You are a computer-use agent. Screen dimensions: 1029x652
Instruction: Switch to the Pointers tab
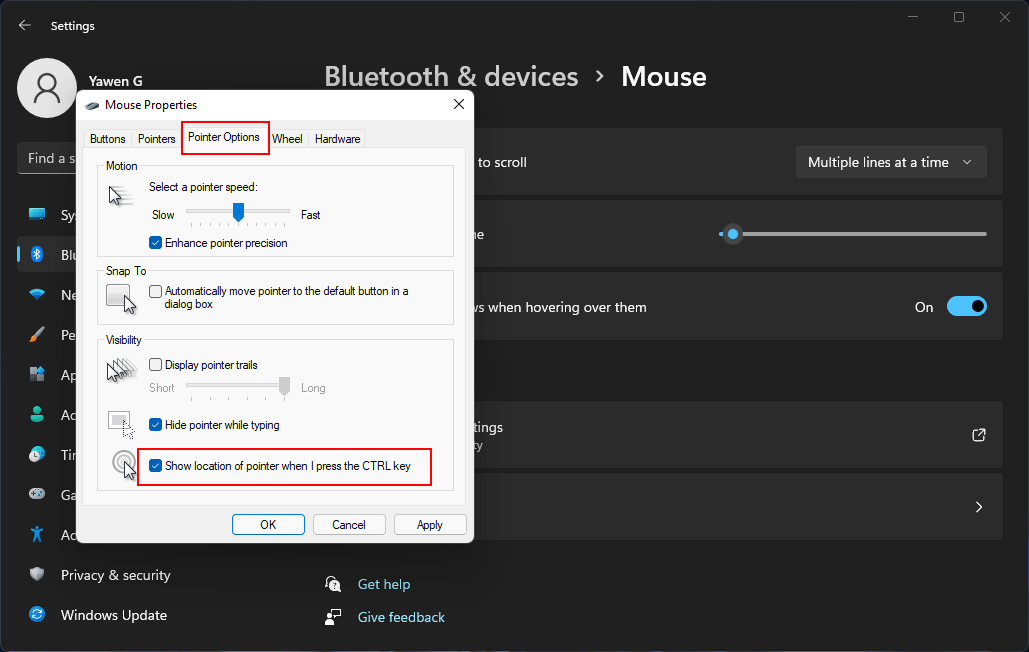click(x=156, y=139)
